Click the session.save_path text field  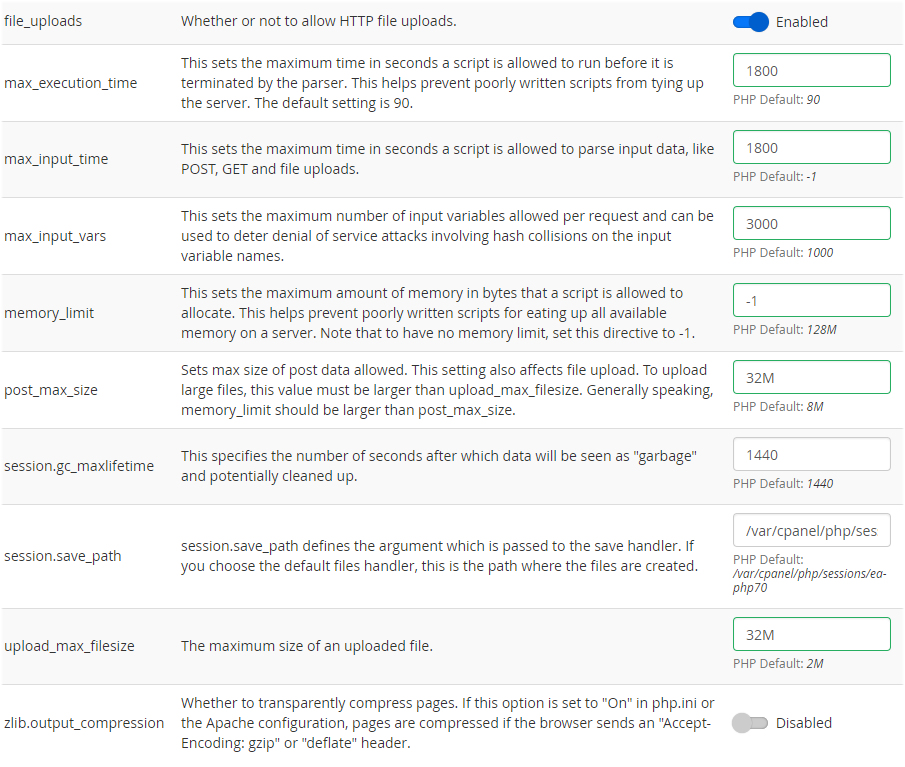point(811,531)
